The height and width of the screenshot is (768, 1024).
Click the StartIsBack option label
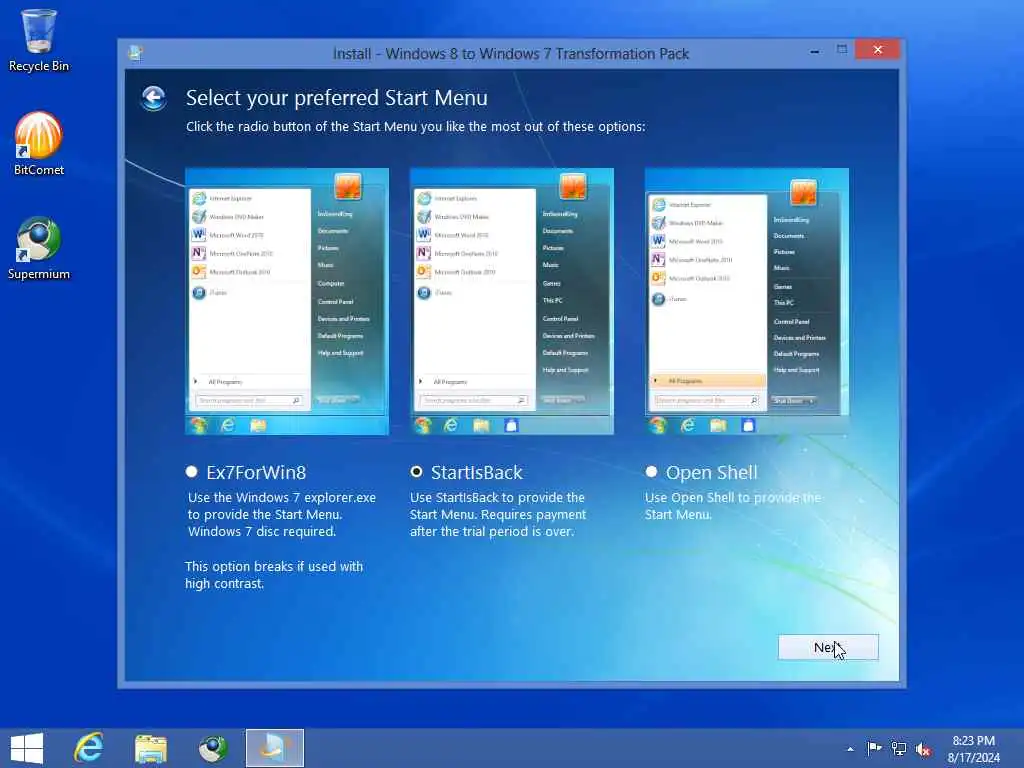coord(477,472)
